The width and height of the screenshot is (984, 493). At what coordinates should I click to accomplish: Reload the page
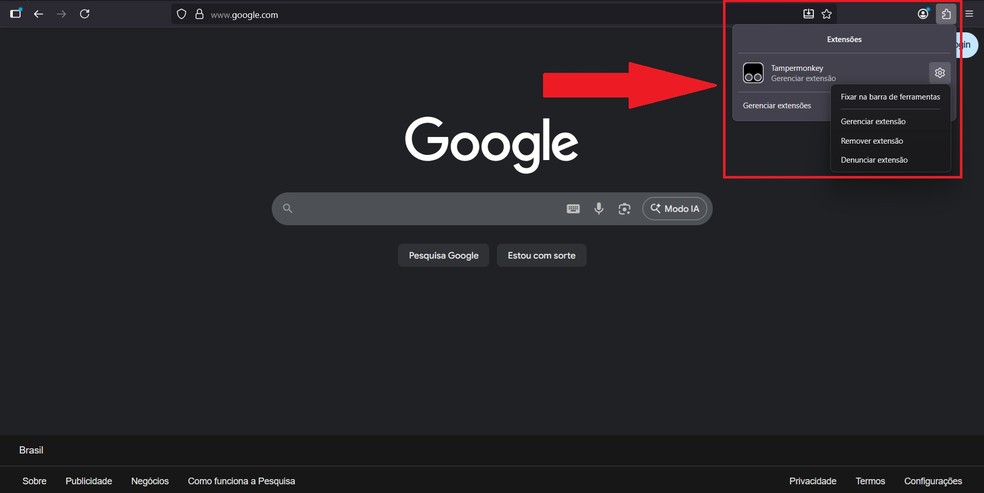[x=85, y=14]
